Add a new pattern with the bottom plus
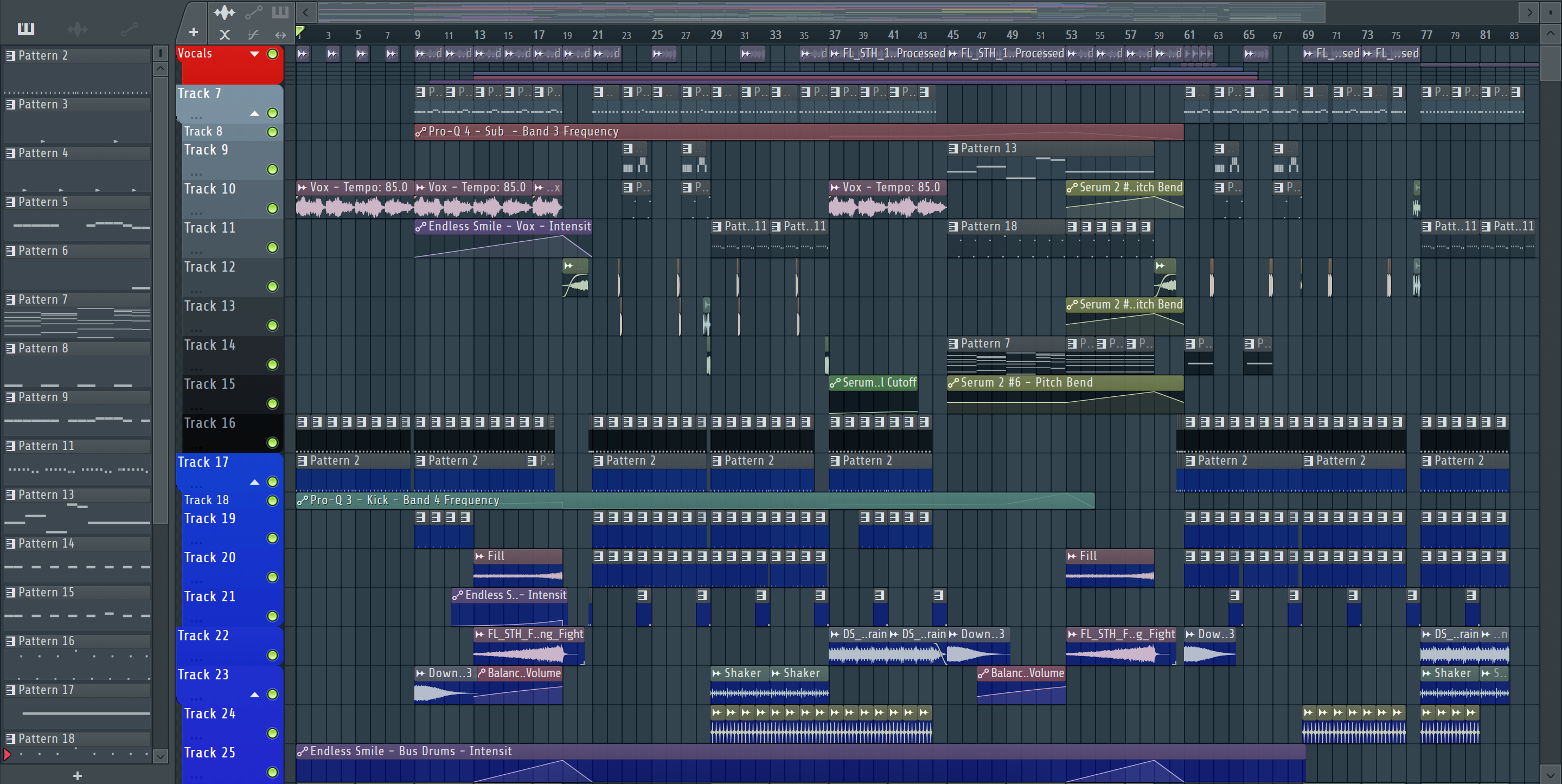Image resolution: width=1562 pixels, height=784 pixels. coord(77,775)
